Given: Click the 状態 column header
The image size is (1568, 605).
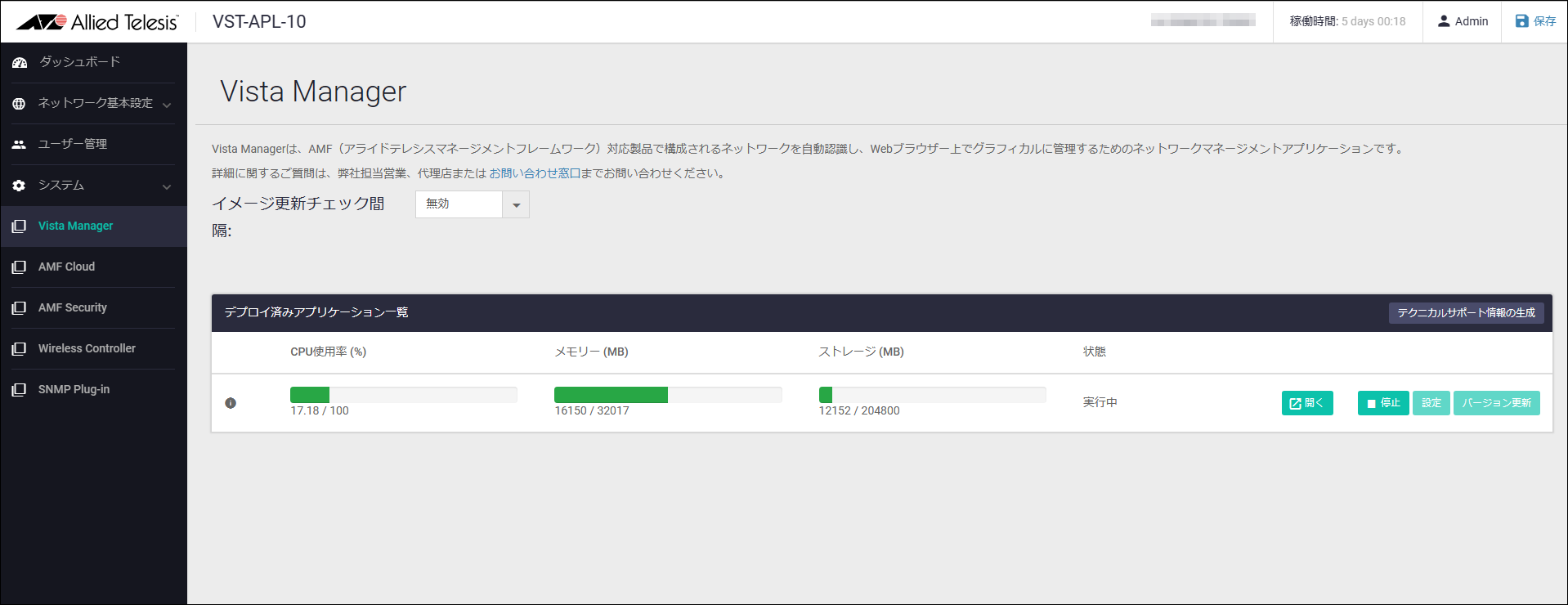Looking at the screenshot, I should coord(1095,352).
